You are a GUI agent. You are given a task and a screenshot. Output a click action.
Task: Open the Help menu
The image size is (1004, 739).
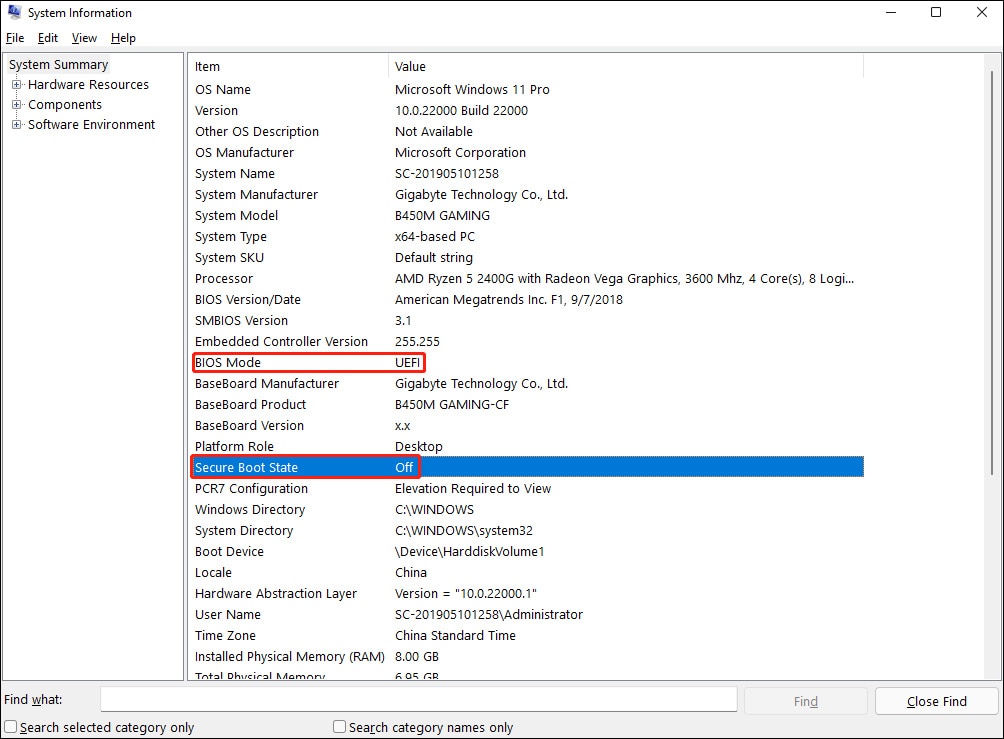pos(123,38)
